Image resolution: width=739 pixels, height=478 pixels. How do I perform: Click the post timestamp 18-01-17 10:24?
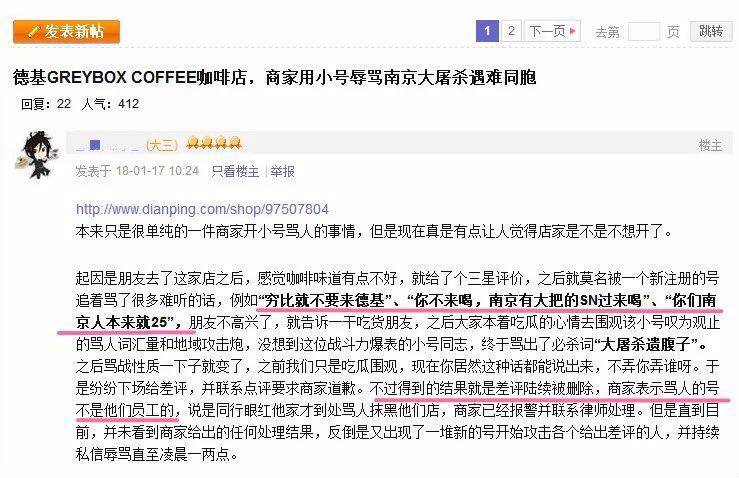pos(157,171)
